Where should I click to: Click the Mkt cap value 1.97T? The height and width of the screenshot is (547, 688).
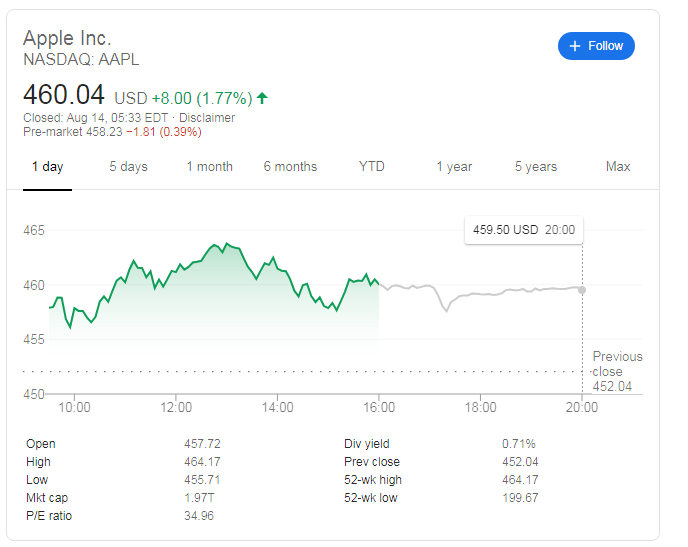(199, 498)
